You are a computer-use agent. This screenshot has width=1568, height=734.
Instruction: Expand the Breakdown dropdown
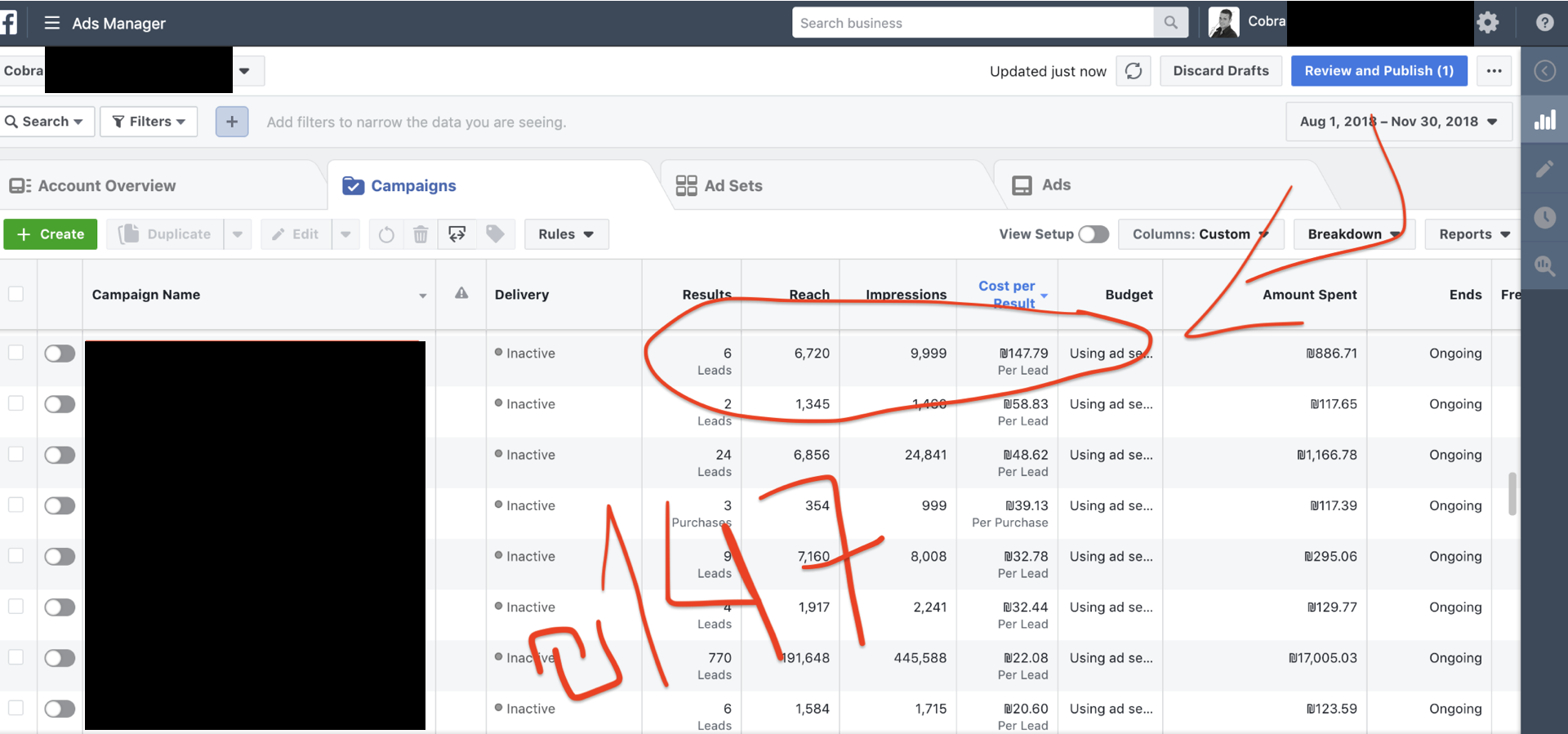coord(1353,234)
